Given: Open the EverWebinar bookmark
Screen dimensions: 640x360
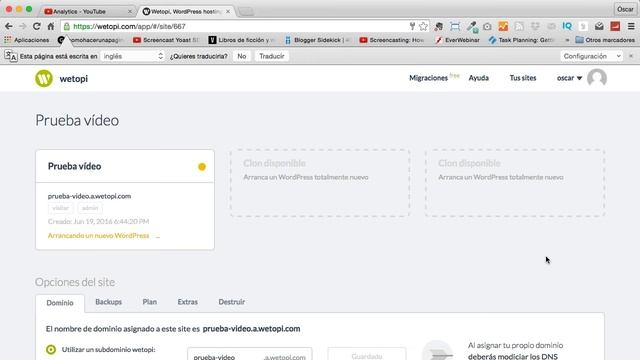Looking at the screenshot, I should [458, 40].
